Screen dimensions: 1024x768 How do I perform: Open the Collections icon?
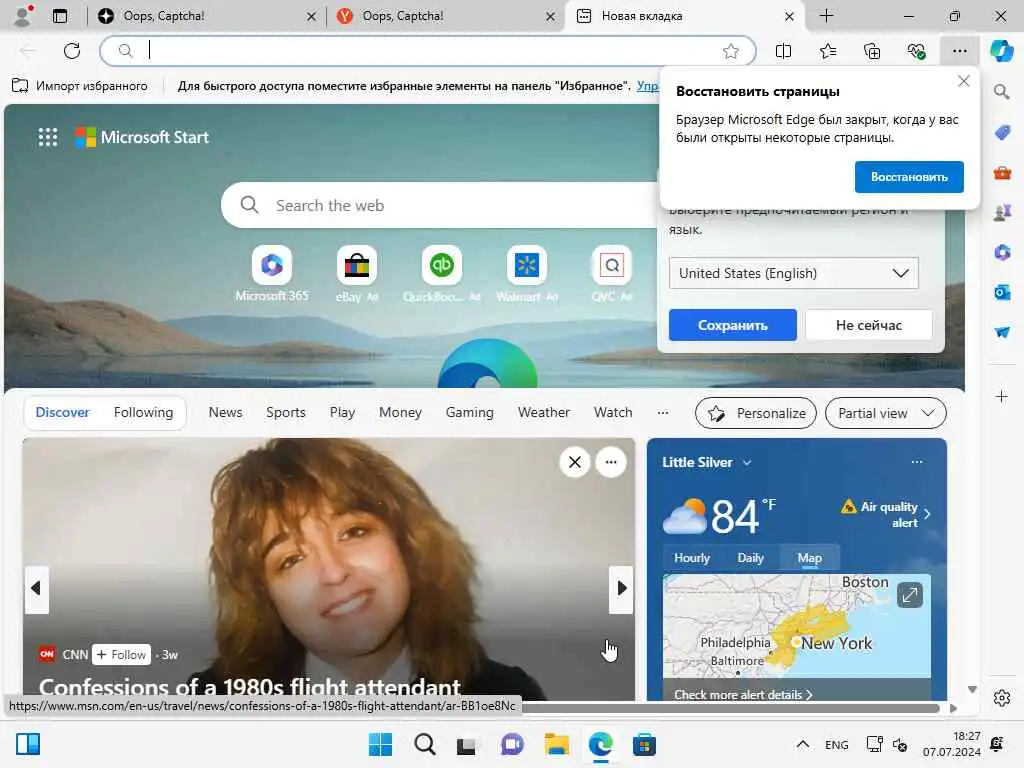tap(872, 51)
